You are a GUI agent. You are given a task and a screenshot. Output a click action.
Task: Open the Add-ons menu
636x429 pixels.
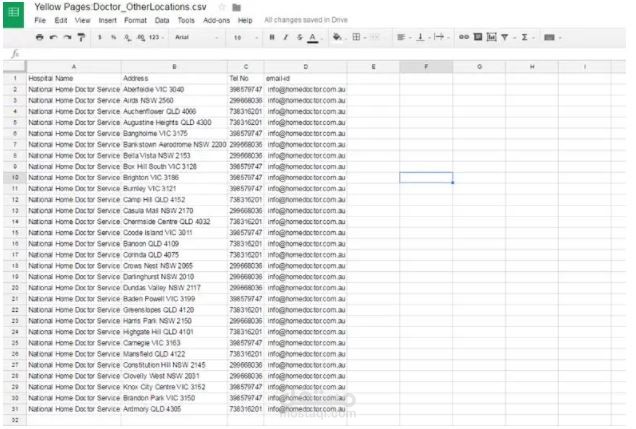[x=217, y=20]
